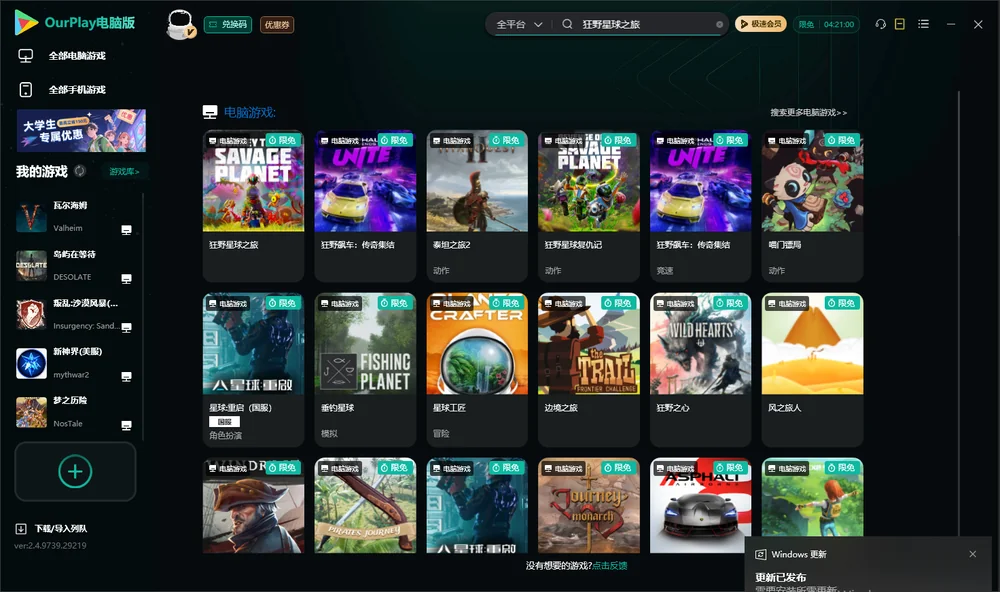
Task: Click the customer service headset icon
Action: [x=880, y=24]
